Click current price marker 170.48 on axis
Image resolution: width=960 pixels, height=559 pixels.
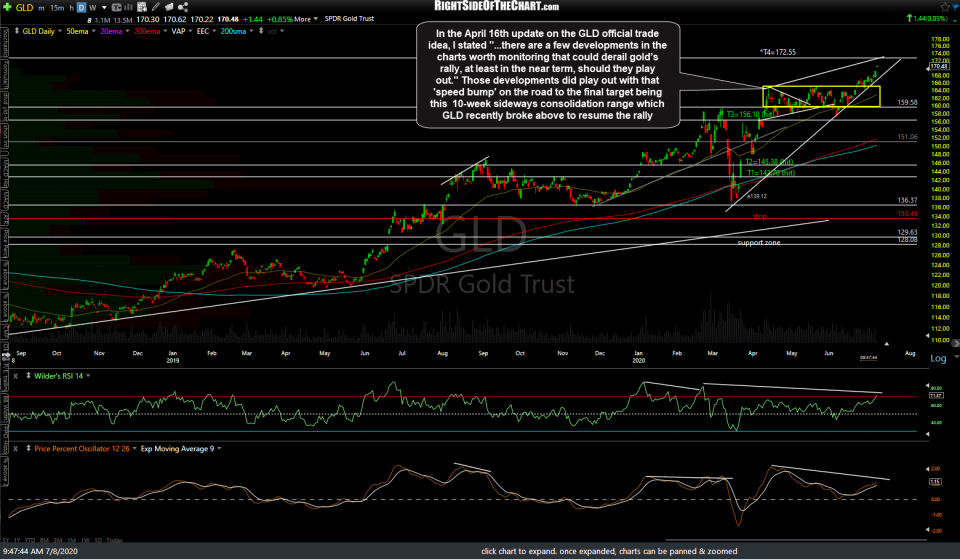pos(939,66)
